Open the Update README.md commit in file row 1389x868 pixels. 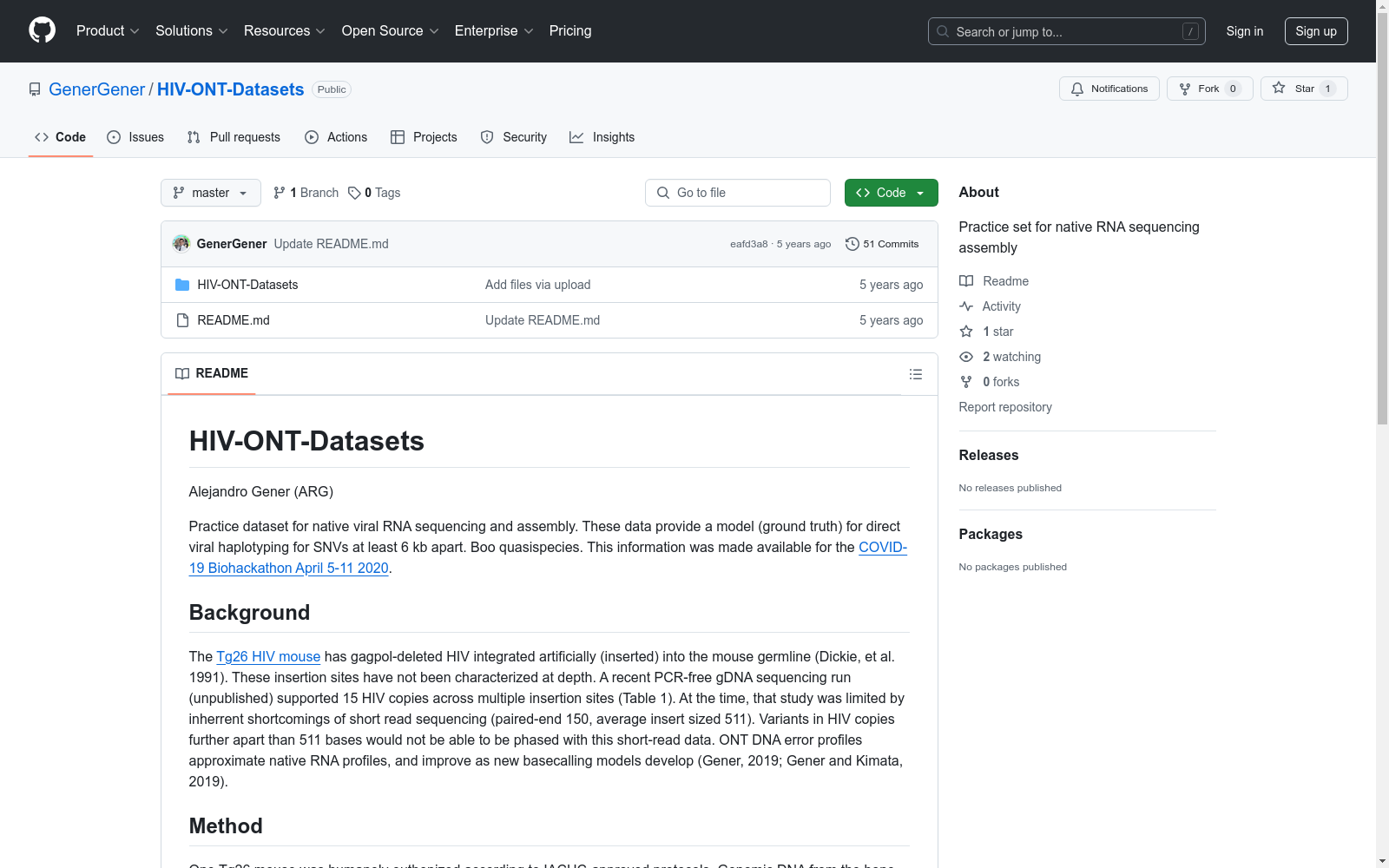[543, 320]
